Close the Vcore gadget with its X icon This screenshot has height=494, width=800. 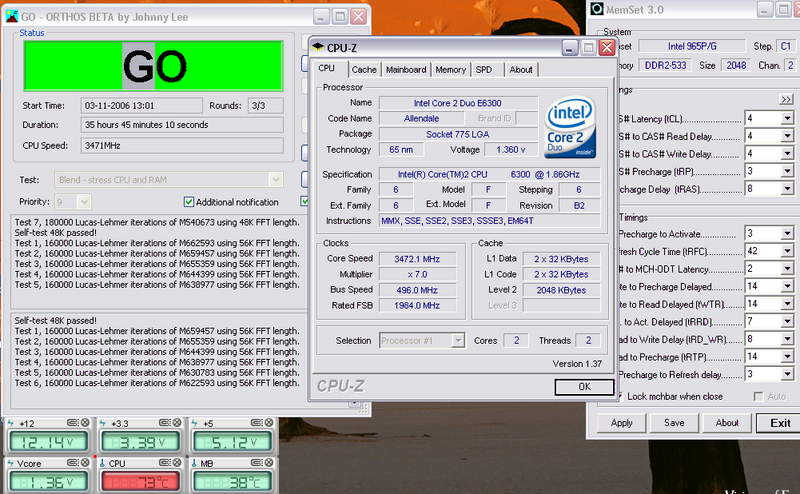(x=85, y=462)
